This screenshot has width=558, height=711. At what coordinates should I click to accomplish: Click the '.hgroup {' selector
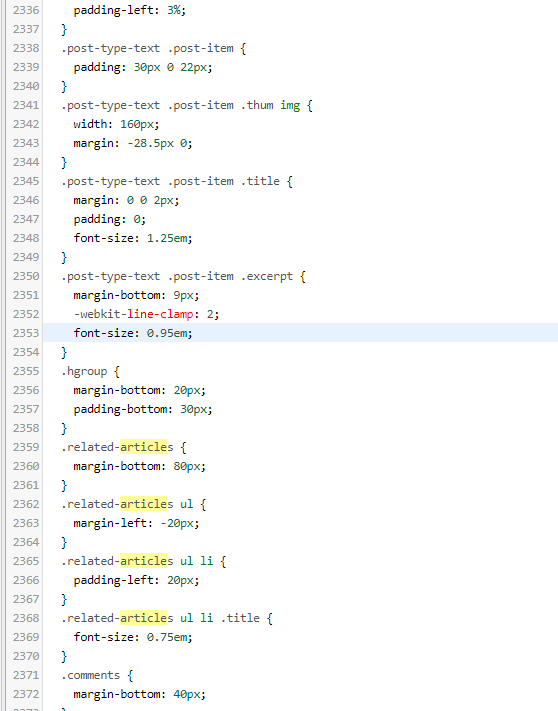(90, 371)
